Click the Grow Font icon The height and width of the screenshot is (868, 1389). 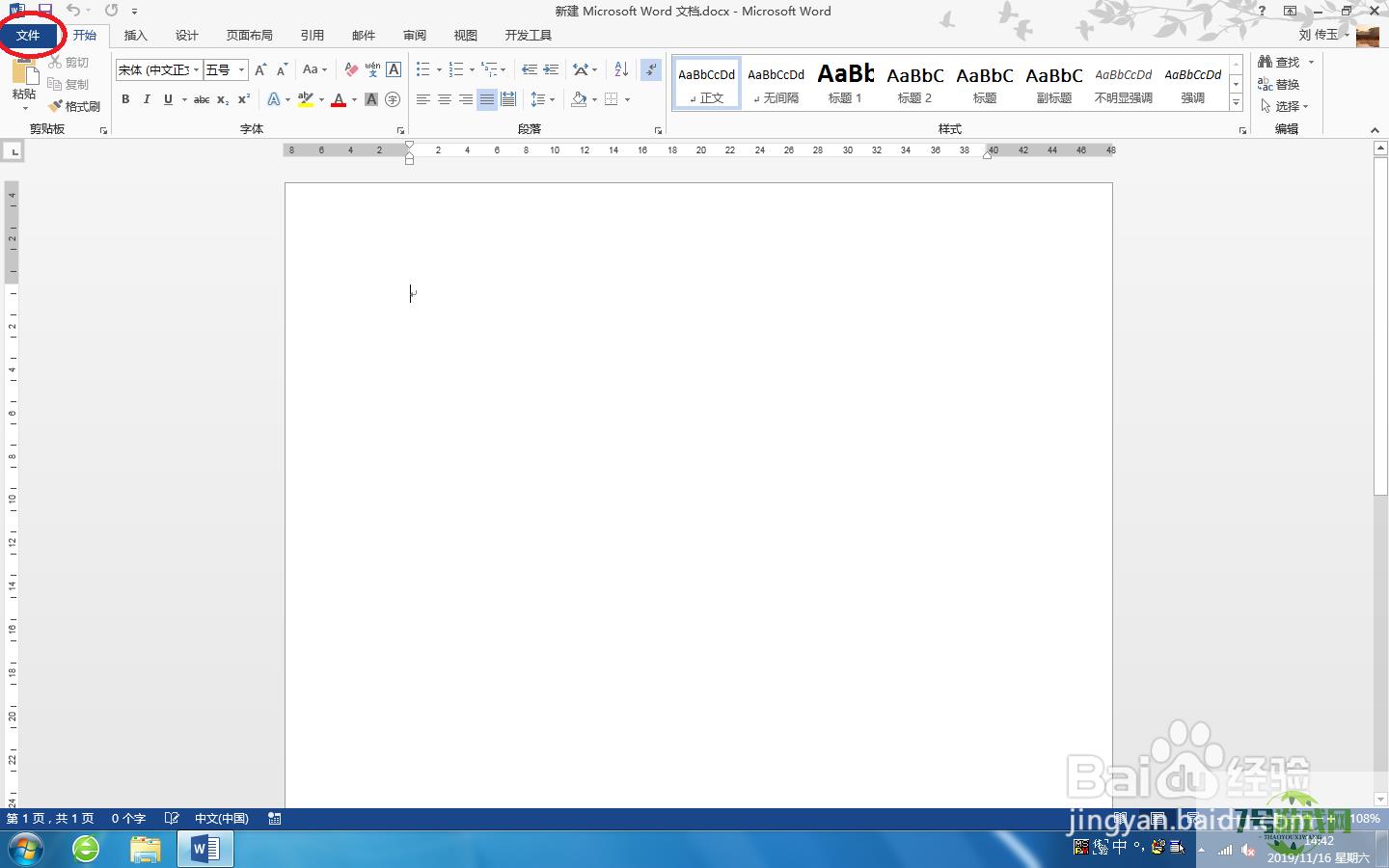click(260, 69)
